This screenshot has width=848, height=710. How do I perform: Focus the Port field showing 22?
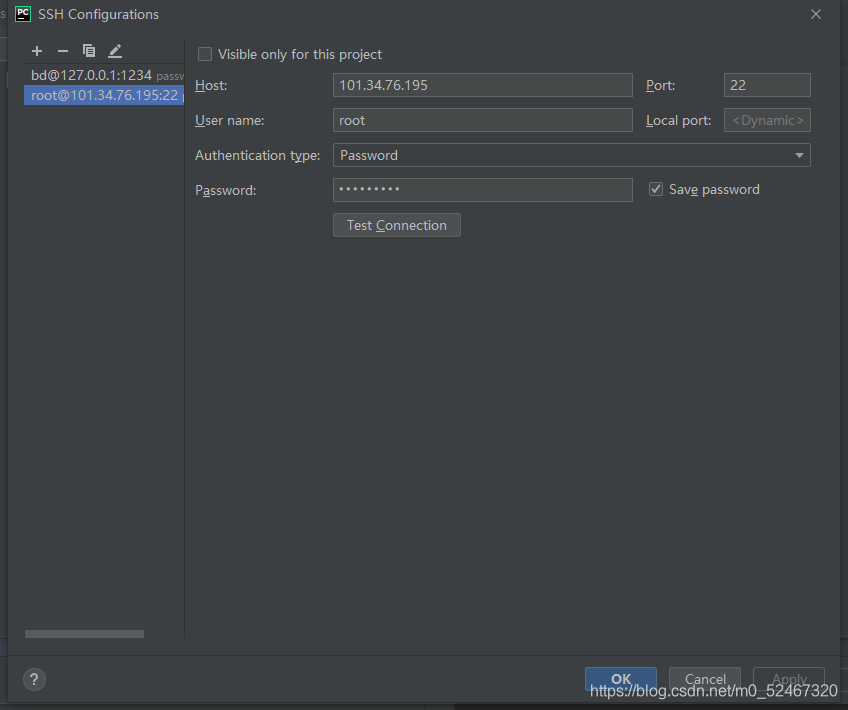pyautogui.click(x=766, y=85)
